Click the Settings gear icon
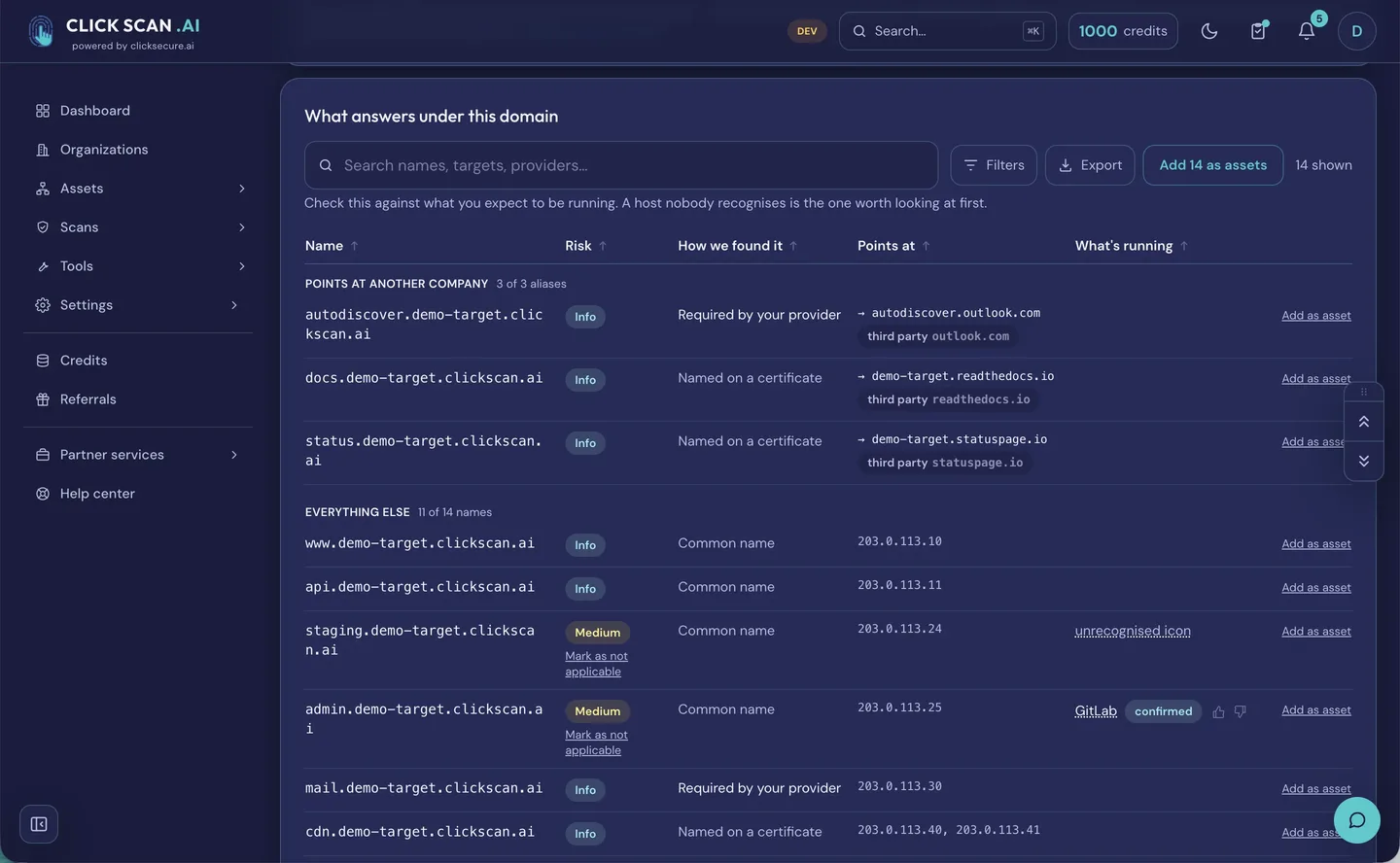Screen dimensions: 1400x863 pos(43,305)
